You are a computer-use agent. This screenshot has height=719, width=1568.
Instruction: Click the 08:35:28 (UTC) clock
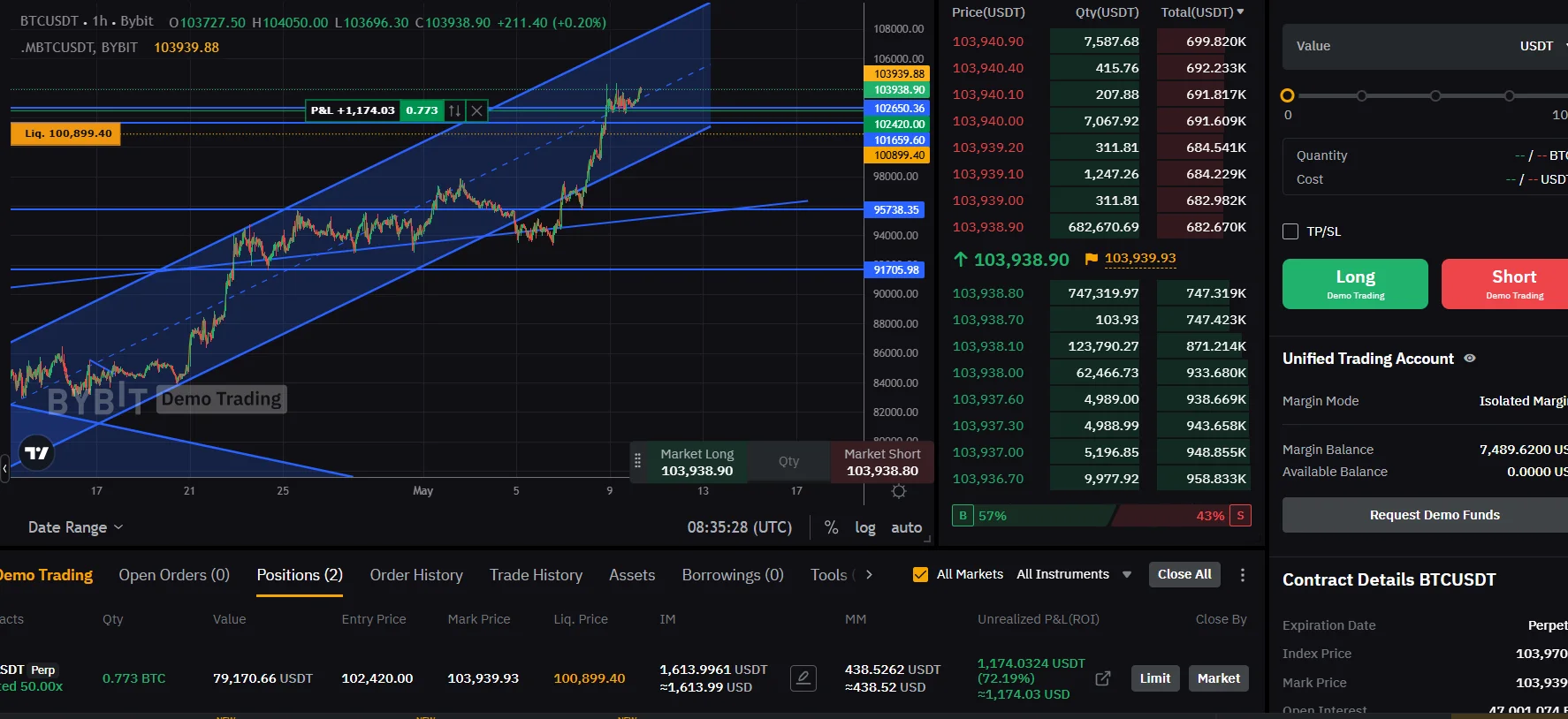pos(740,527)
